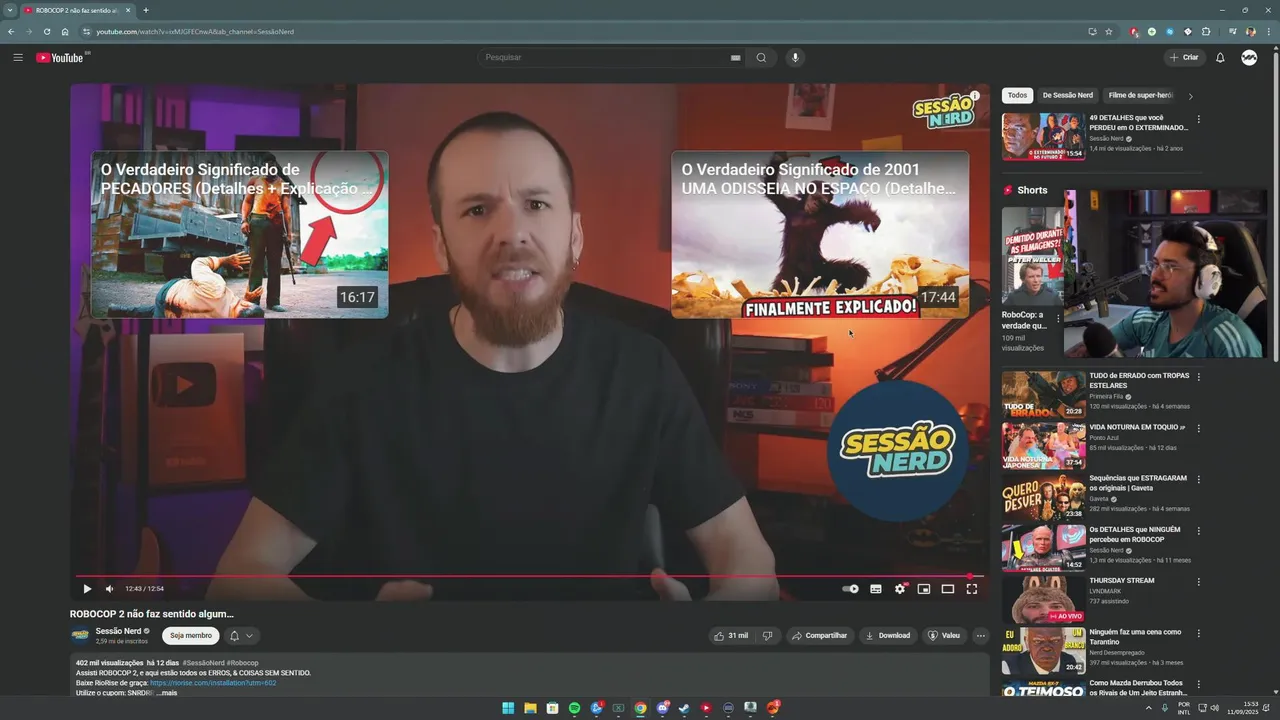Image resolution: width=1280 pixels, height=720 pixels.
Task: Open the notifications bell
Action: point(1220,57)
